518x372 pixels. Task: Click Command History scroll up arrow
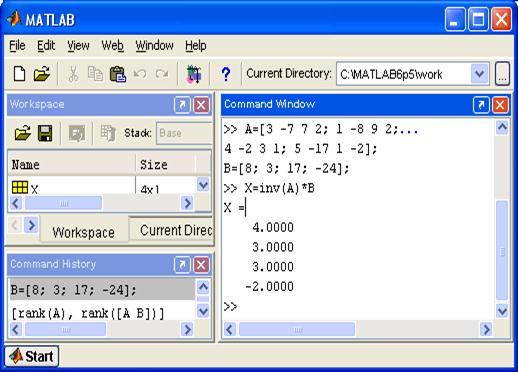203,287
